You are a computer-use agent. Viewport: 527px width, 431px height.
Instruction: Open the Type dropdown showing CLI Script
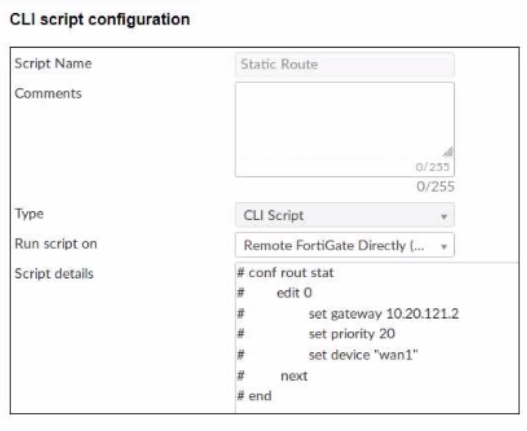(x=345, y=215)
